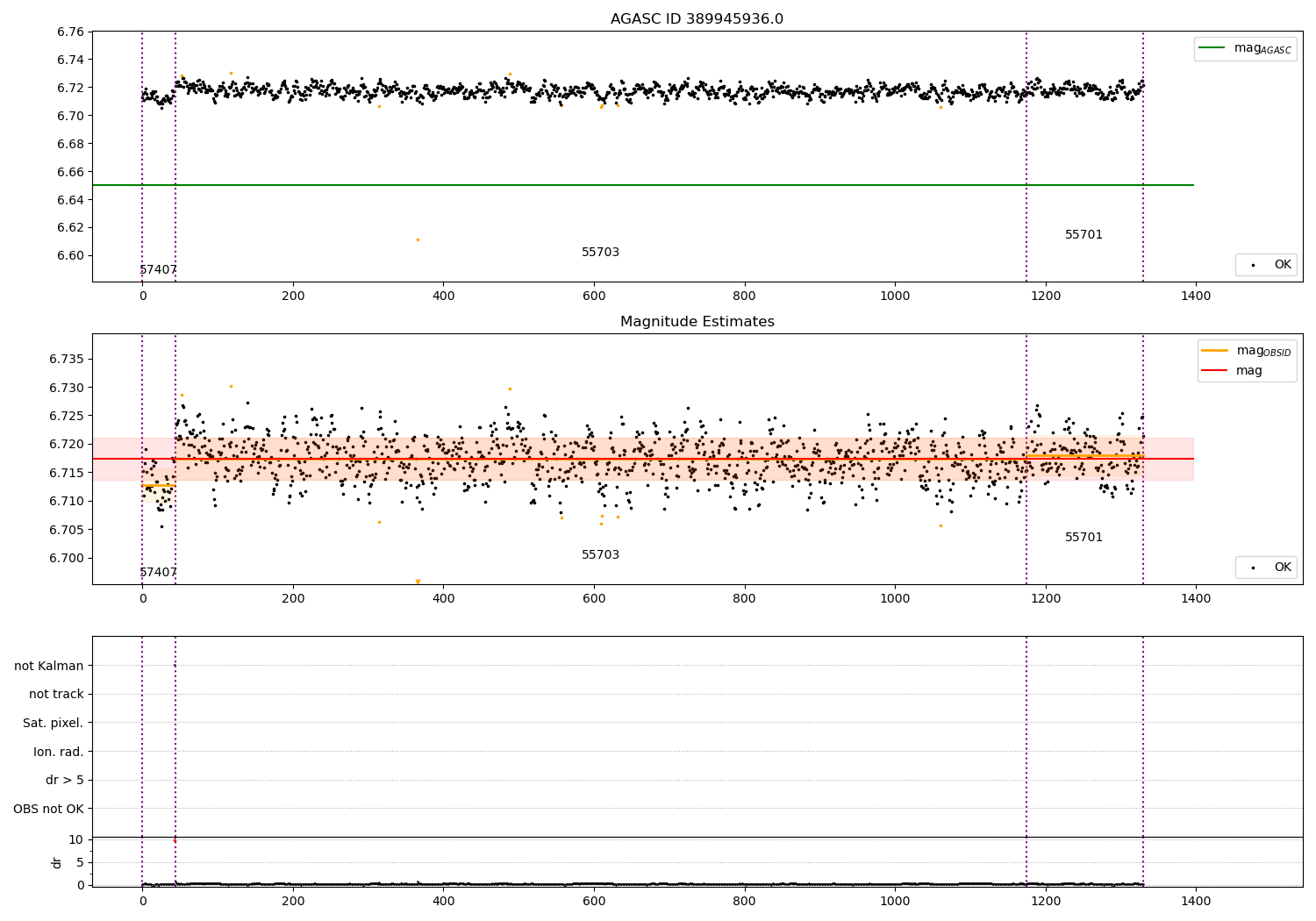Click the "Ion. rad." axis label
The width and height of the screenshot is (1316, 921).
(x=59, y=753)
